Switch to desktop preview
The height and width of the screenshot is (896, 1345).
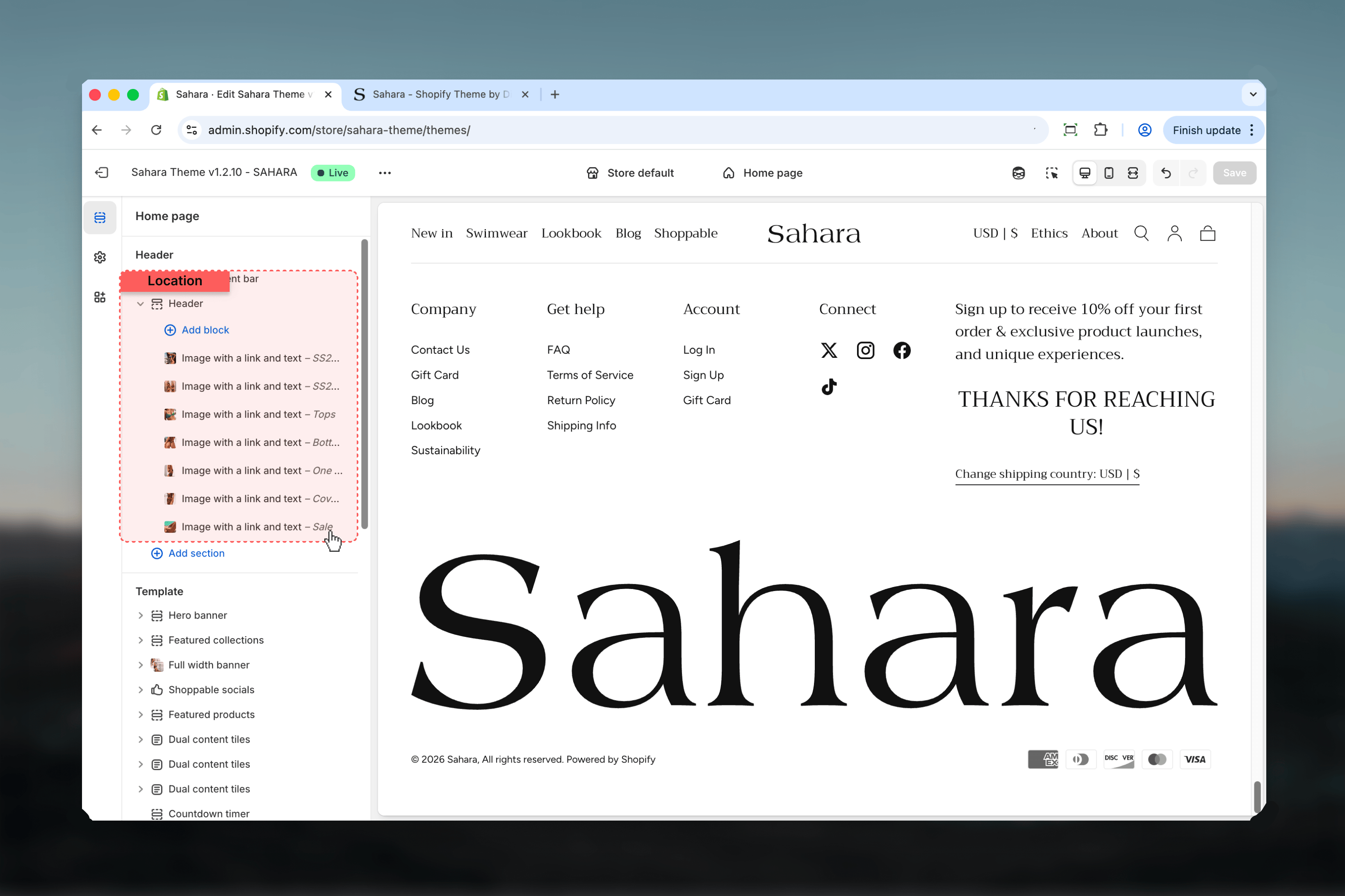[1085, 173]
